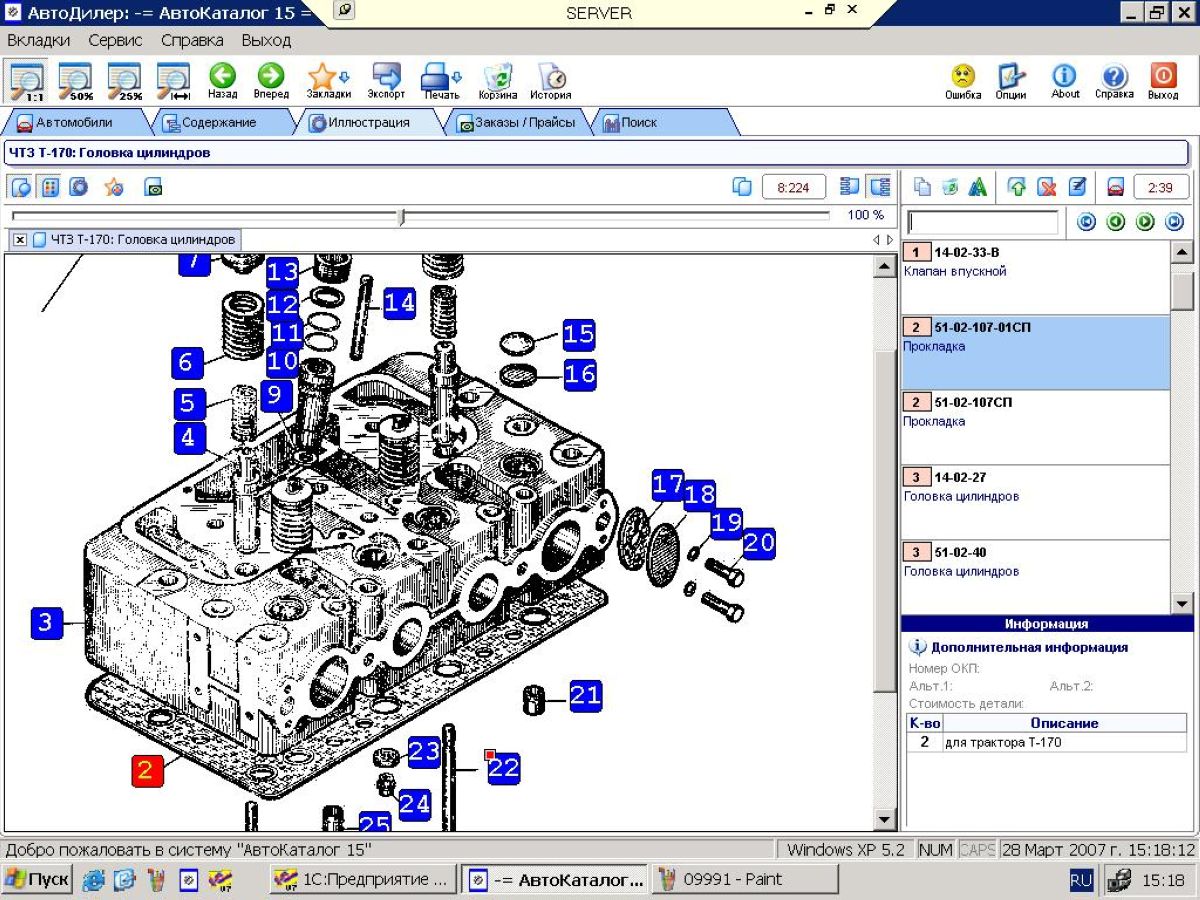Set zoom to 1:1 scale
1200x900 pixels.
click(26, 81)
